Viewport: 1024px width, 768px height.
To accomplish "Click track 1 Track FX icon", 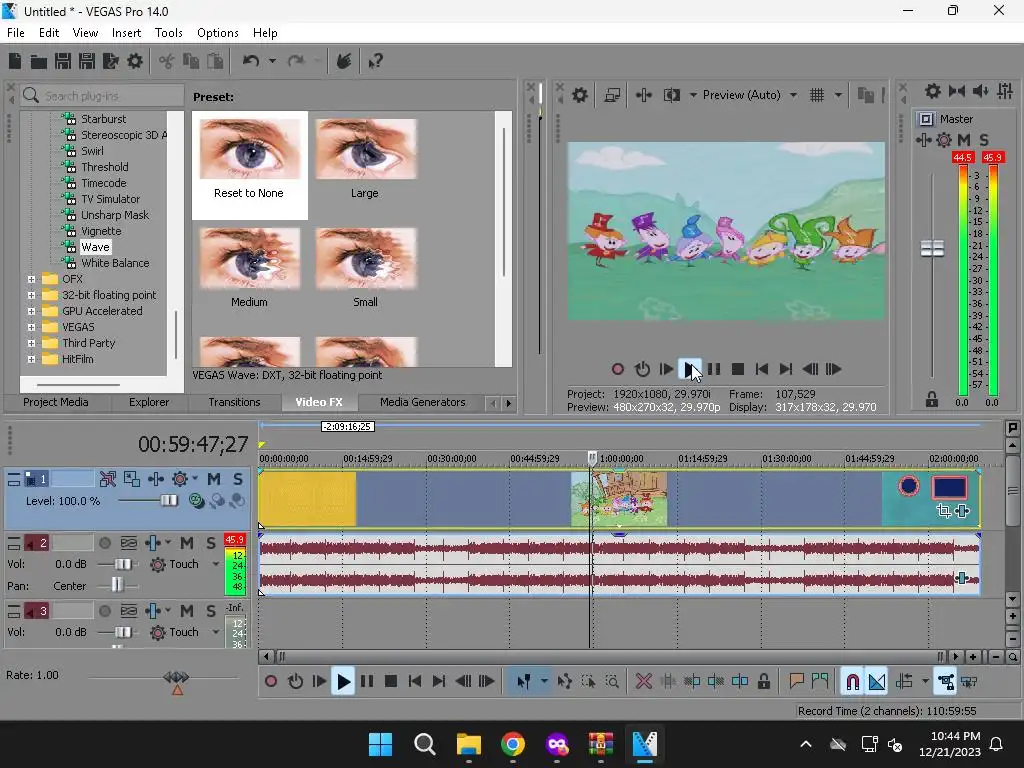I will 155,479.
